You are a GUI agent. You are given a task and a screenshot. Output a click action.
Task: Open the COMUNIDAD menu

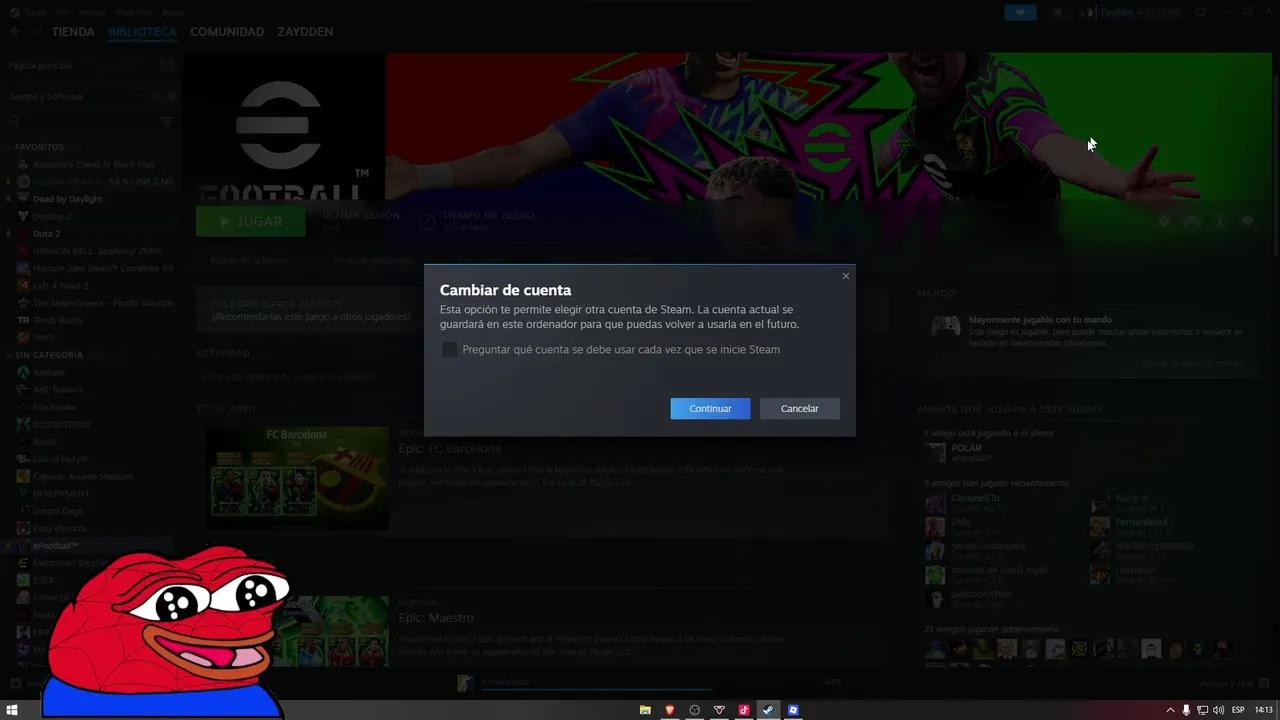point(227,31)
